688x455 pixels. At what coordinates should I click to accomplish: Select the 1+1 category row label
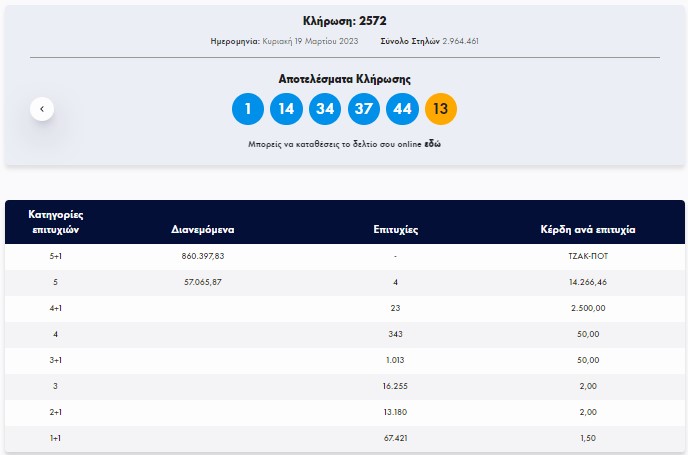(x=55, y=438)
